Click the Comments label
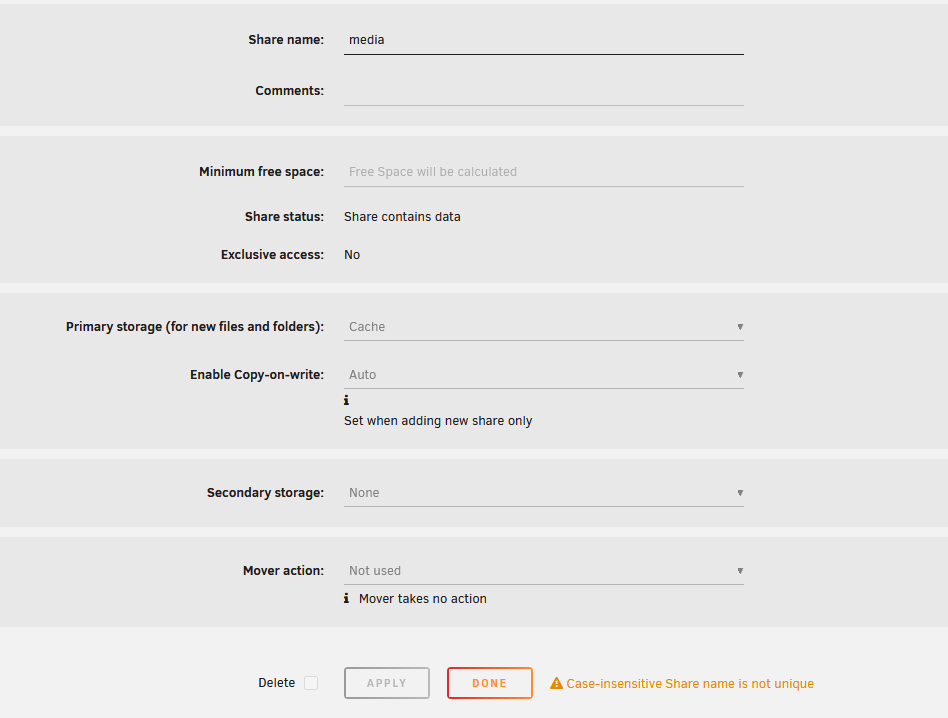This screenshot has height=718, width=948. pos(290,91)
